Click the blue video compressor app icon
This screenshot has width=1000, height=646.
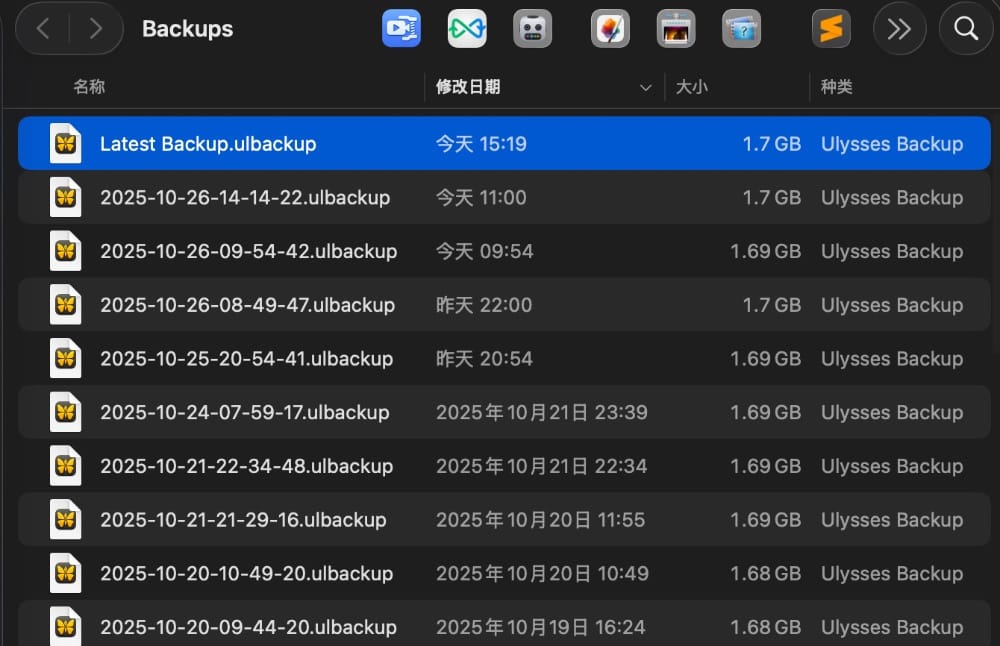[401, 28]
